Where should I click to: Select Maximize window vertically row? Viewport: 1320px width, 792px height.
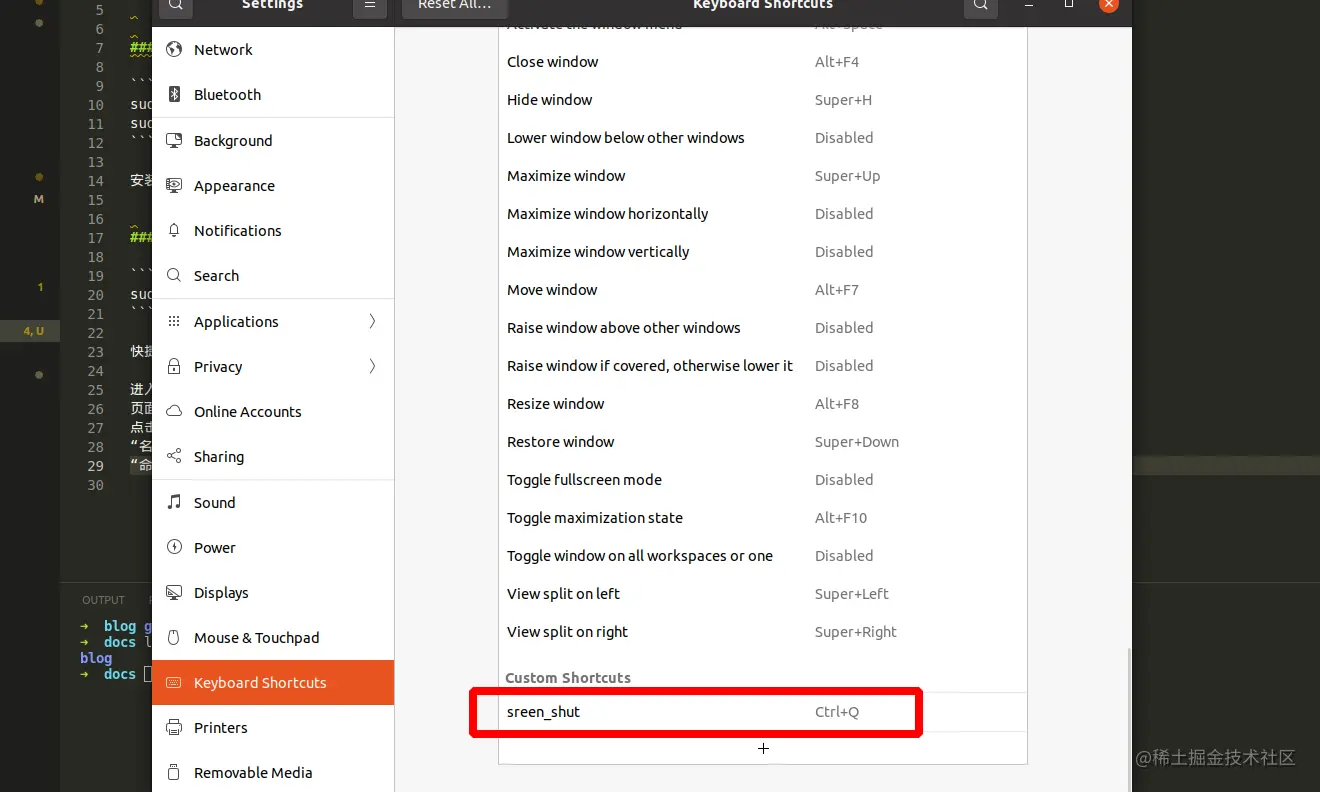point(763,252)
